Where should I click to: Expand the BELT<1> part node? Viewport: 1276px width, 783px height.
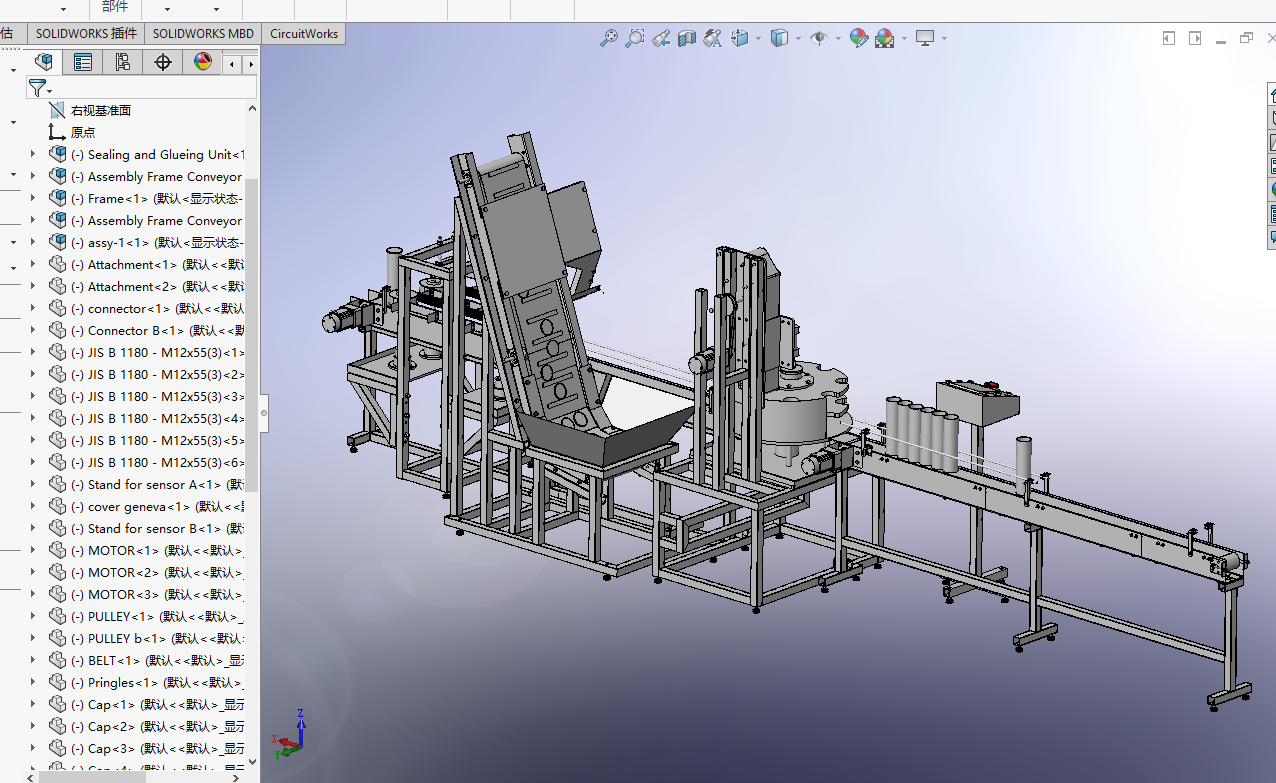[33, 660]
